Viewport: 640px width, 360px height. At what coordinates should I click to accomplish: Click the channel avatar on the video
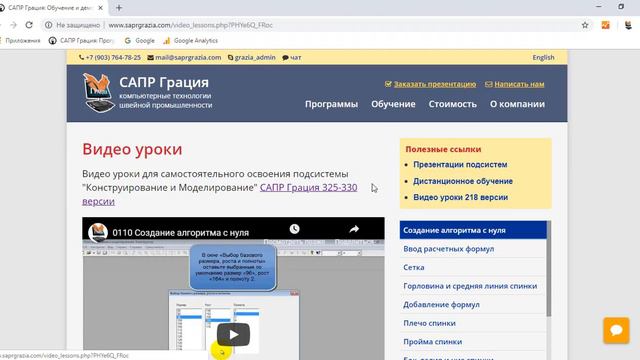coord(98,232)
